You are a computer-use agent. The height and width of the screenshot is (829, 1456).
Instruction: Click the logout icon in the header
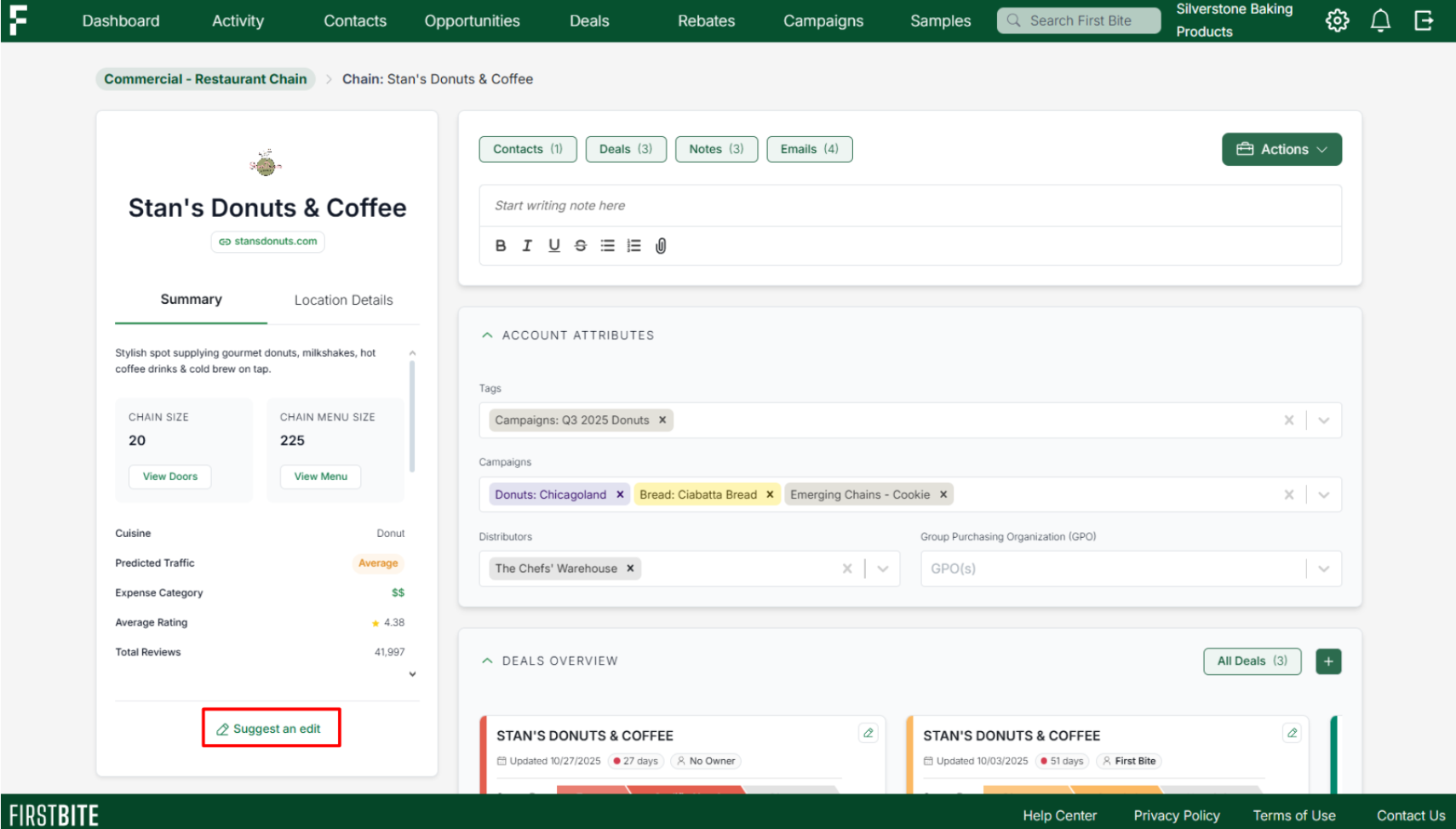pyautogui.click(x=1424, y=20)
